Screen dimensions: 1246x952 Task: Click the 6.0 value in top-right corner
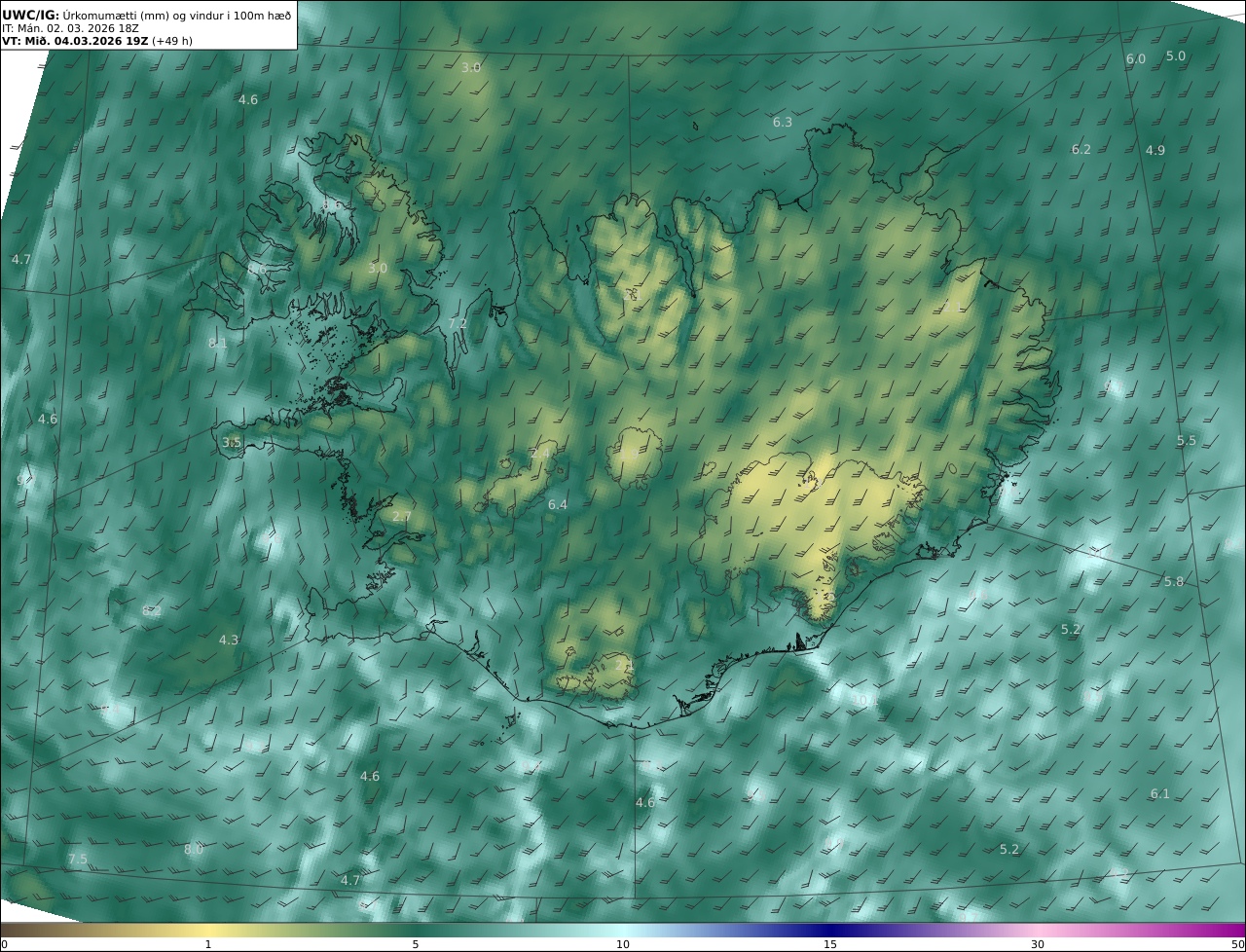[x=1136, y=58]
